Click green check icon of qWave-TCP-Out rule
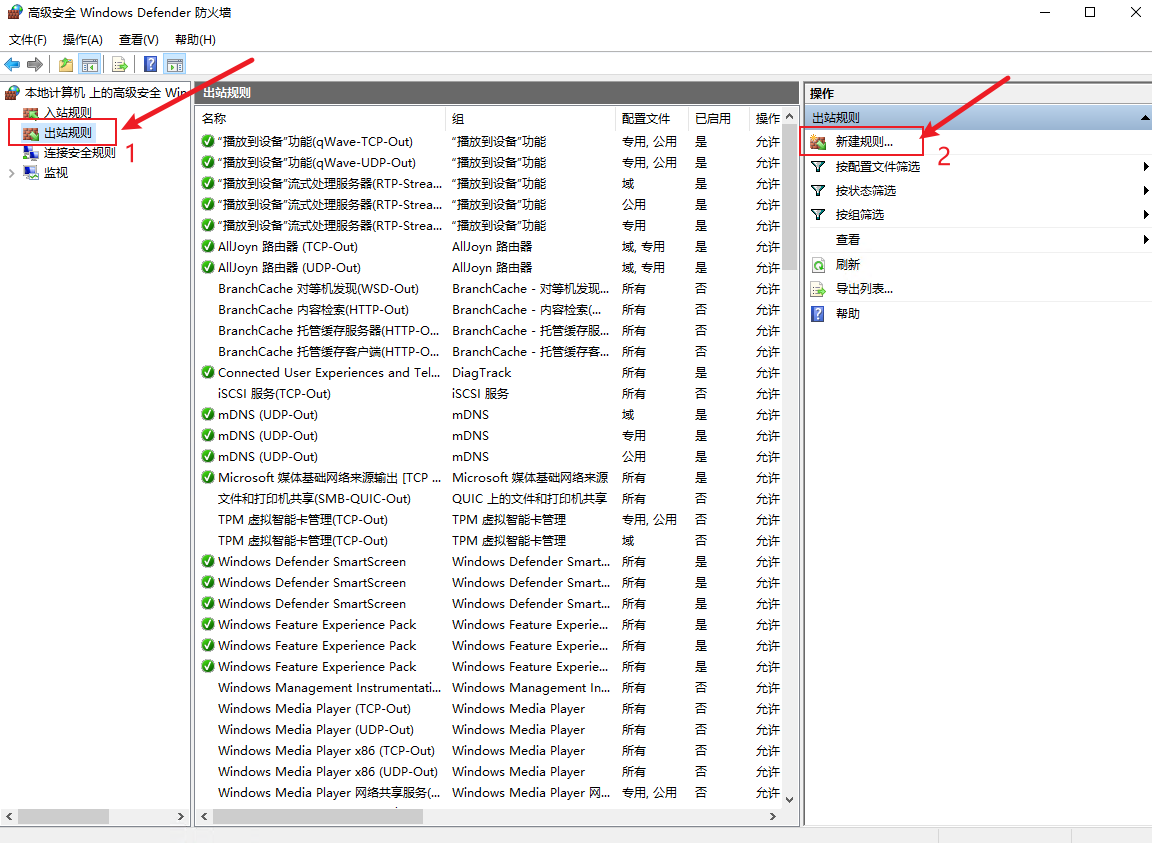Viewport: 1152px width, 843px height. [208, 141]
